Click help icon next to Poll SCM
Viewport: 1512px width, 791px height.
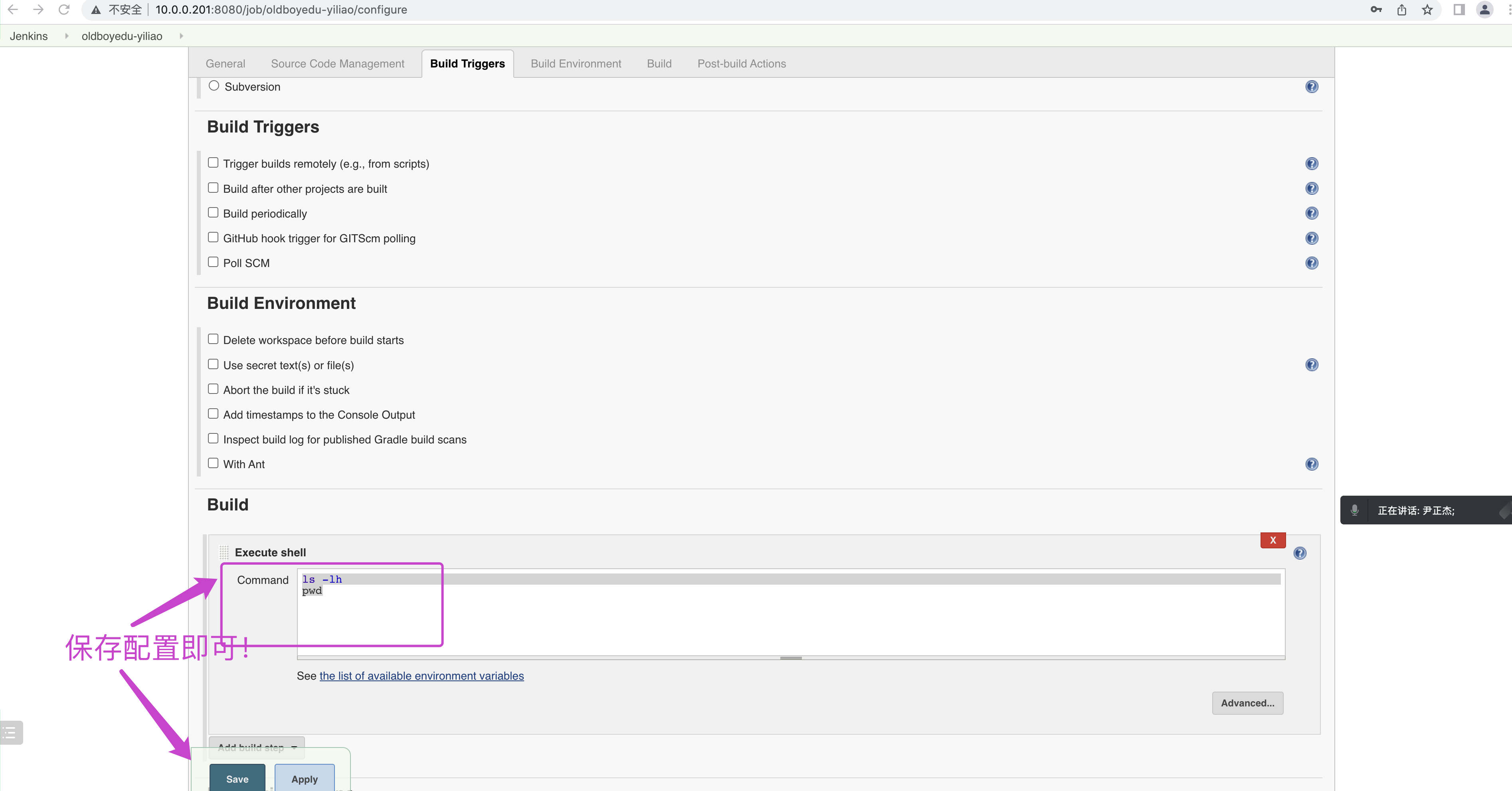(1311, 263)
